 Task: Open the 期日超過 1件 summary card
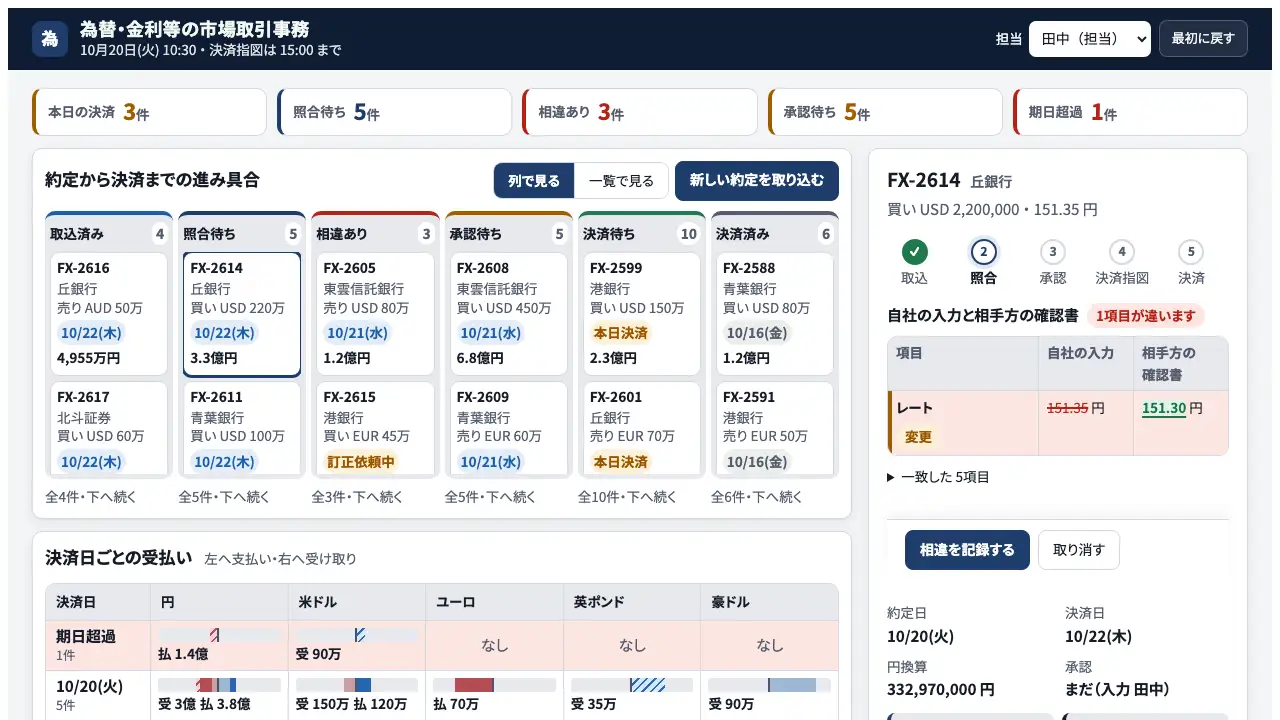(x=1130, y=112)
